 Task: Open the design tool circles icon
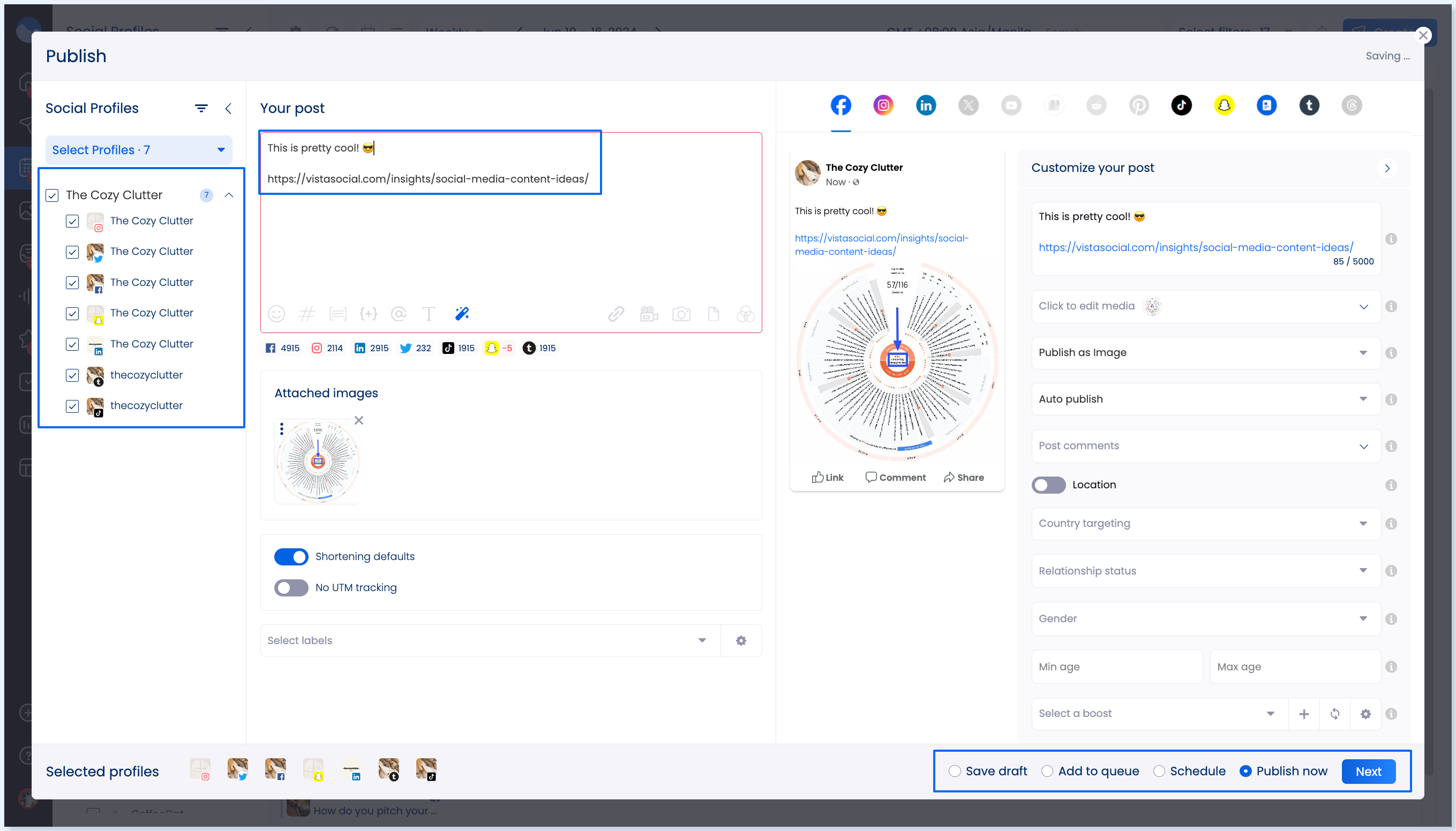pos(745,313)
